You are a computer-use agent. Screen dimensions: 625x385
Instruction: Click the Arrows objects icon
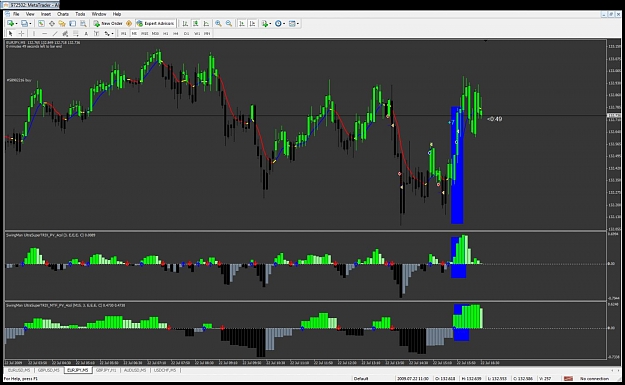pyautogui.click(x=107, y=33)
